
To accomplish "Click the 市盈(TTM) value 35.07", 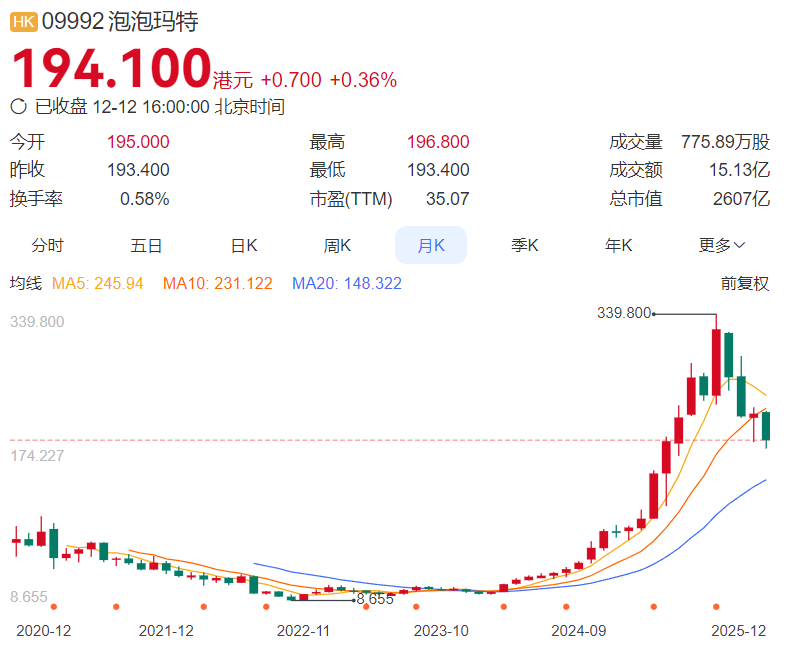I will (448, 199).
